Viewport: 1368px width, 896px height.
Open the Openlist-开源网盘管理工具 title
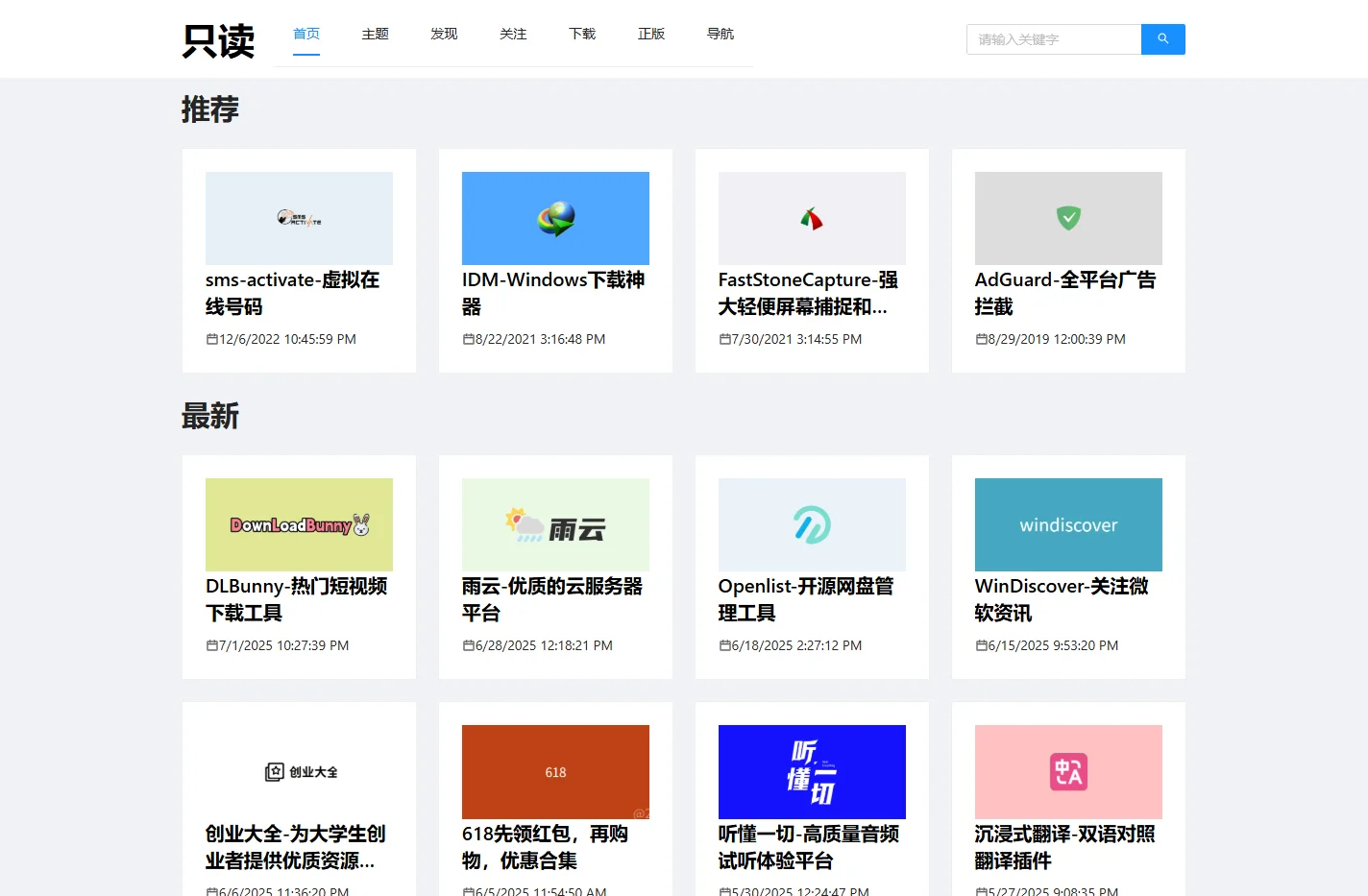[x=806, y=599]
